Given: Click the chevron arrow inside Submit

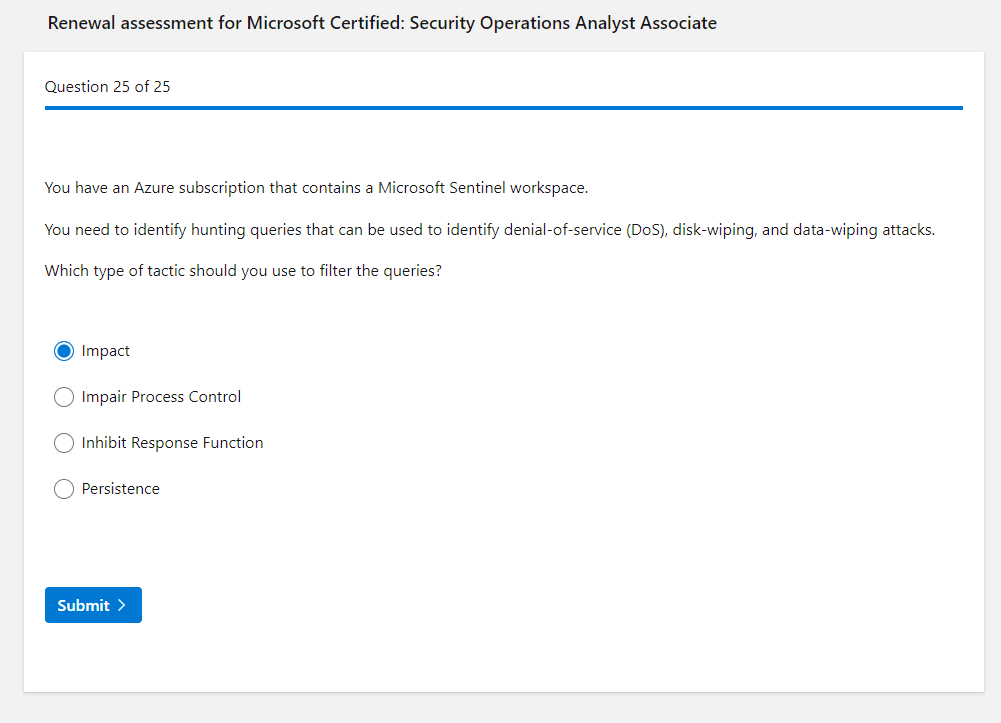Looking at the screenshot, I should (122, 605).
